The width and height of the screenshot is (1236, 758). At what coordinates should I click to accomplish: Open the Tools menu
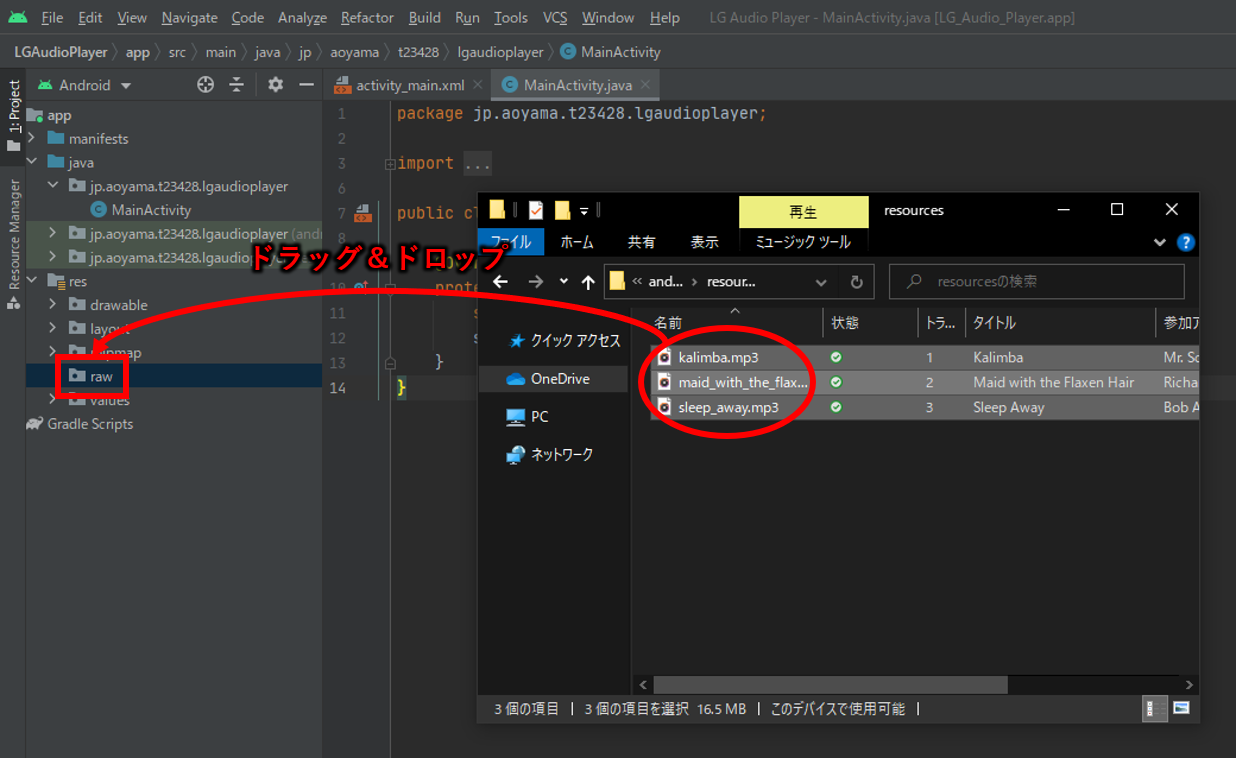[511, 17]
